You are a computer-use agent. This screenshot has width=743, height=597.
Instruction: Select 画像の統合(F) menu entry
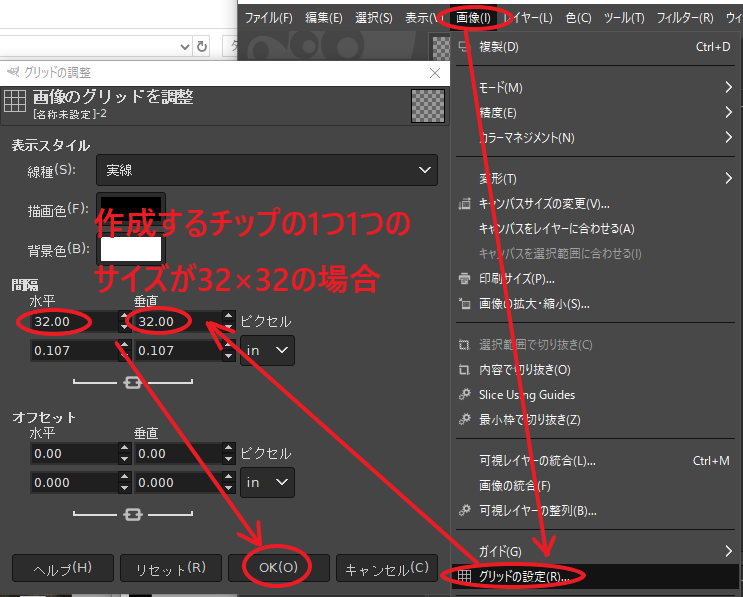pyautogui.click(x=595, y=486)
